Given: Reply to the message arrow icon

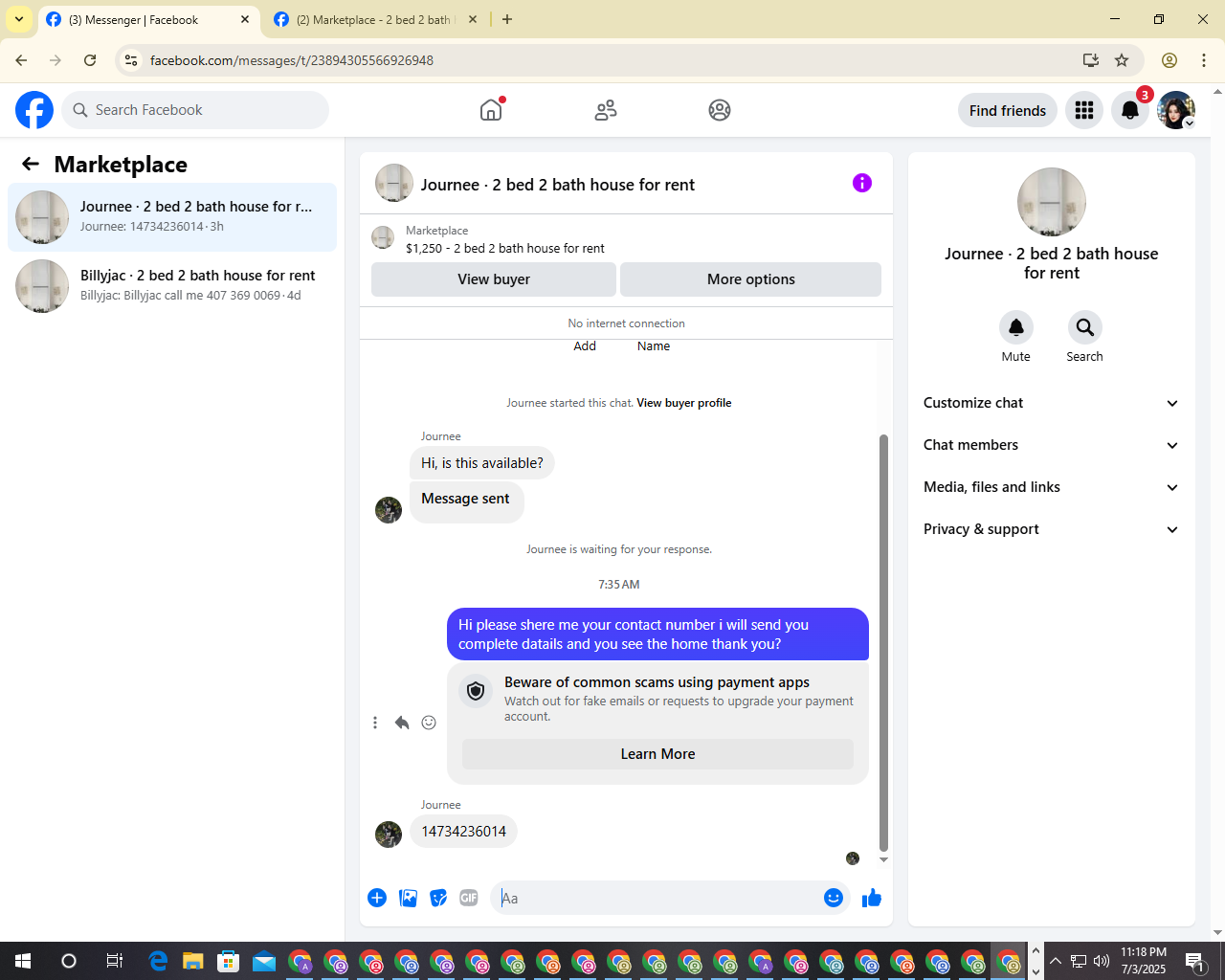Looking at the screenshot, I should [402, 723].
